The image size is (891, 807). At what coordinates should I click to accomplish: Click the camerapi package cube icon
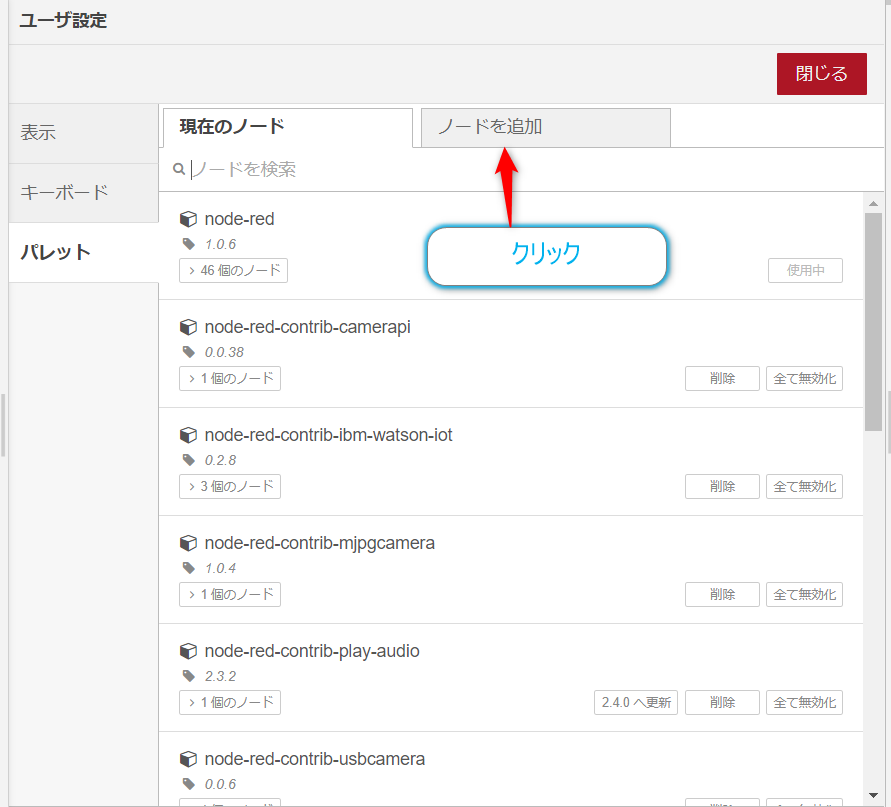(x=188, y=327)
